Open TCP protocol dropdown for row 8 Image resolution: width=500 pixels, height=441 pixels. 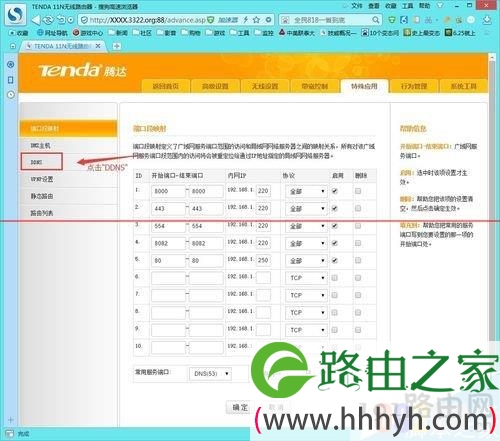(x=306, y=313)
